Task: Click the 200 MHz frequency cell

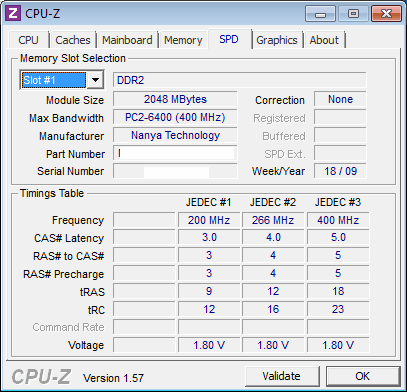Action: coord(209,220)
